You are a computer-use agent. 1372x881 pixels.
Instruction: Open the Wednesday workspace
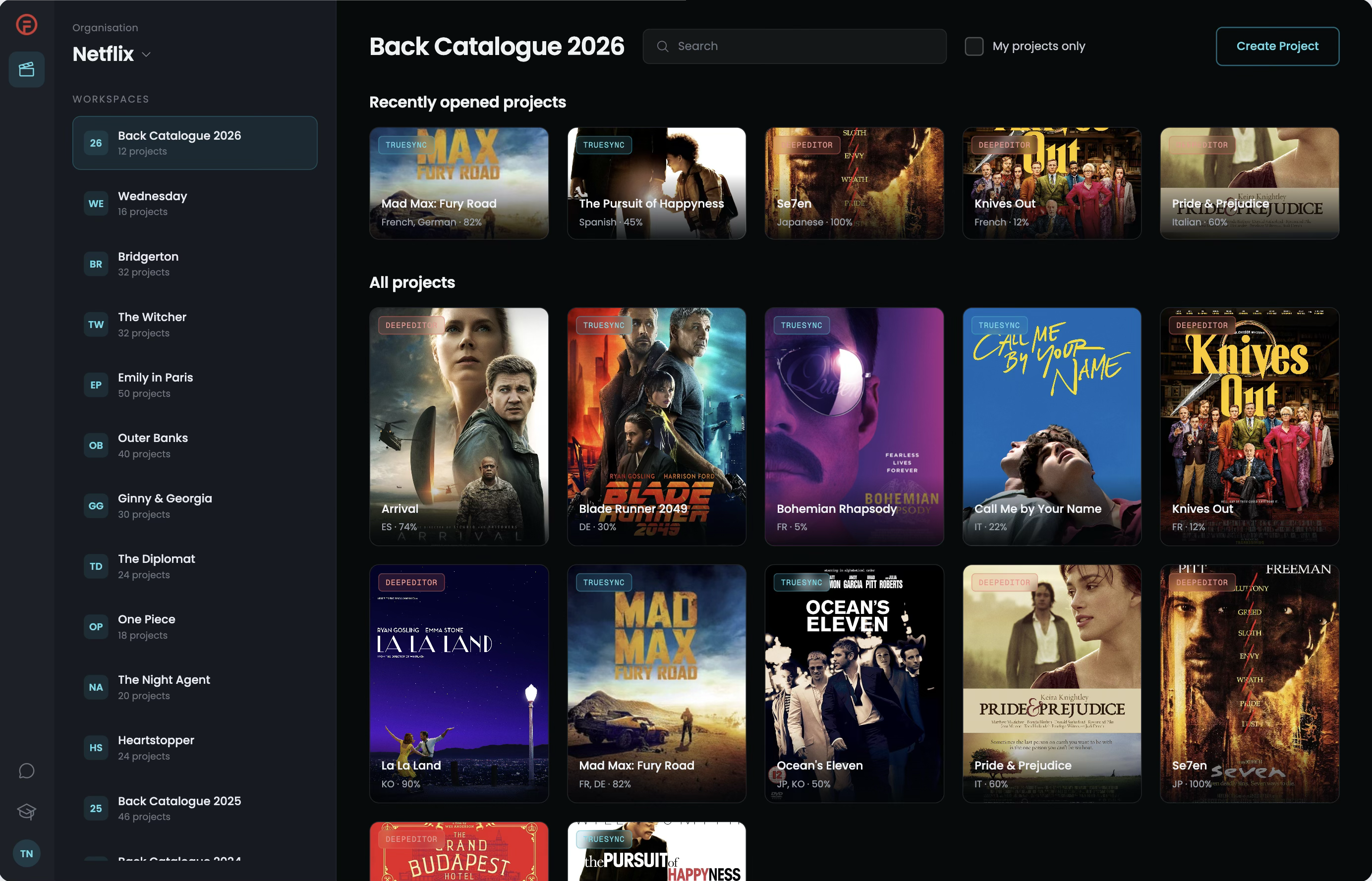(x=194, y=204)
